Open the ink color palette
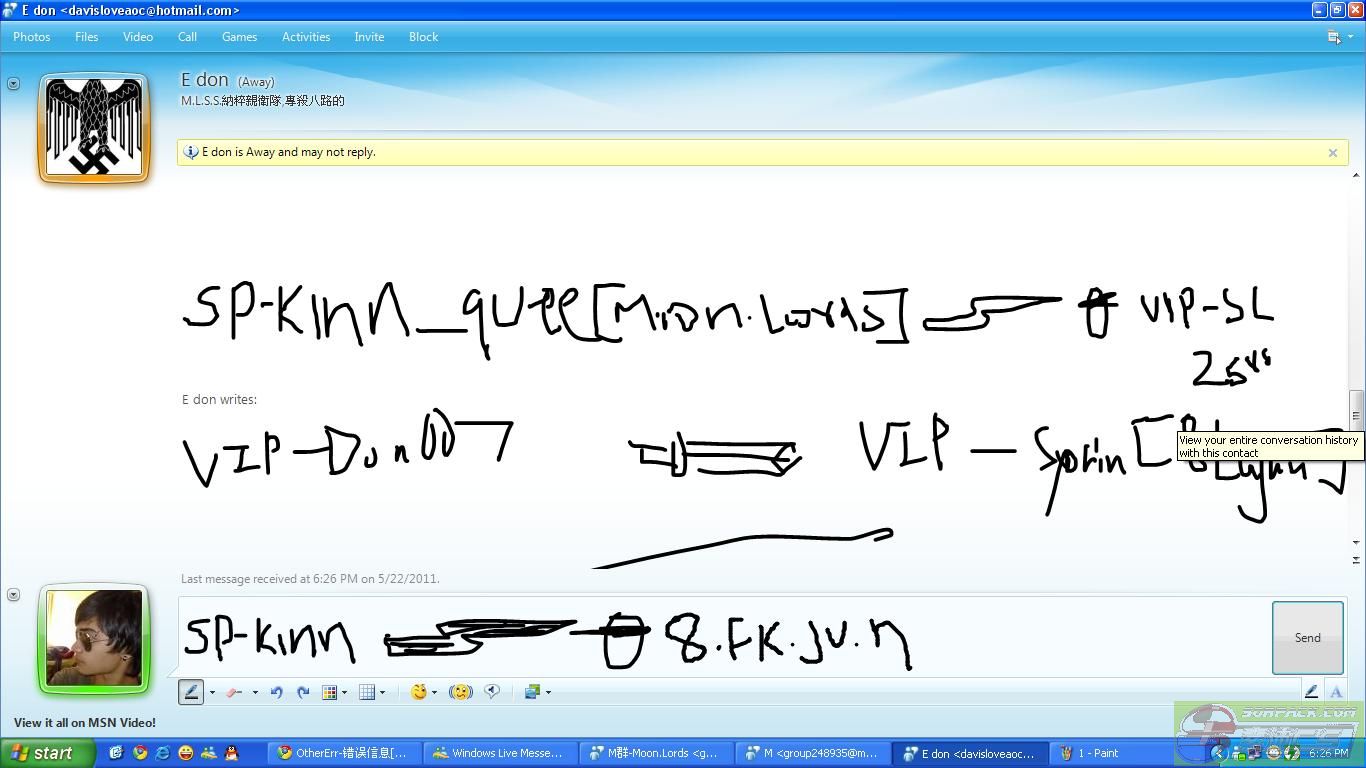This screenshot has height=768, width=1366. [329, 692]
